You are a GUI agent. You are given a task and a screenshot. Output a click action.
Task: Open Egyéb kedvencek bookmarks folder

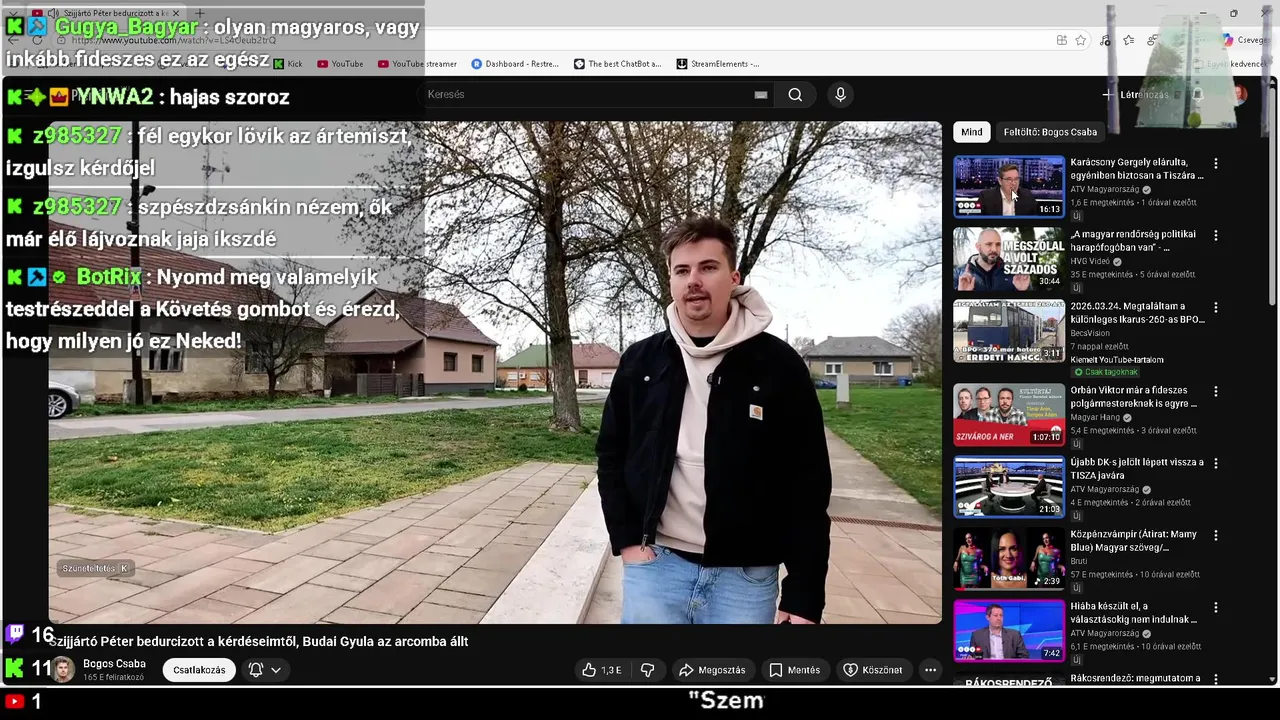click(1233, 64)
